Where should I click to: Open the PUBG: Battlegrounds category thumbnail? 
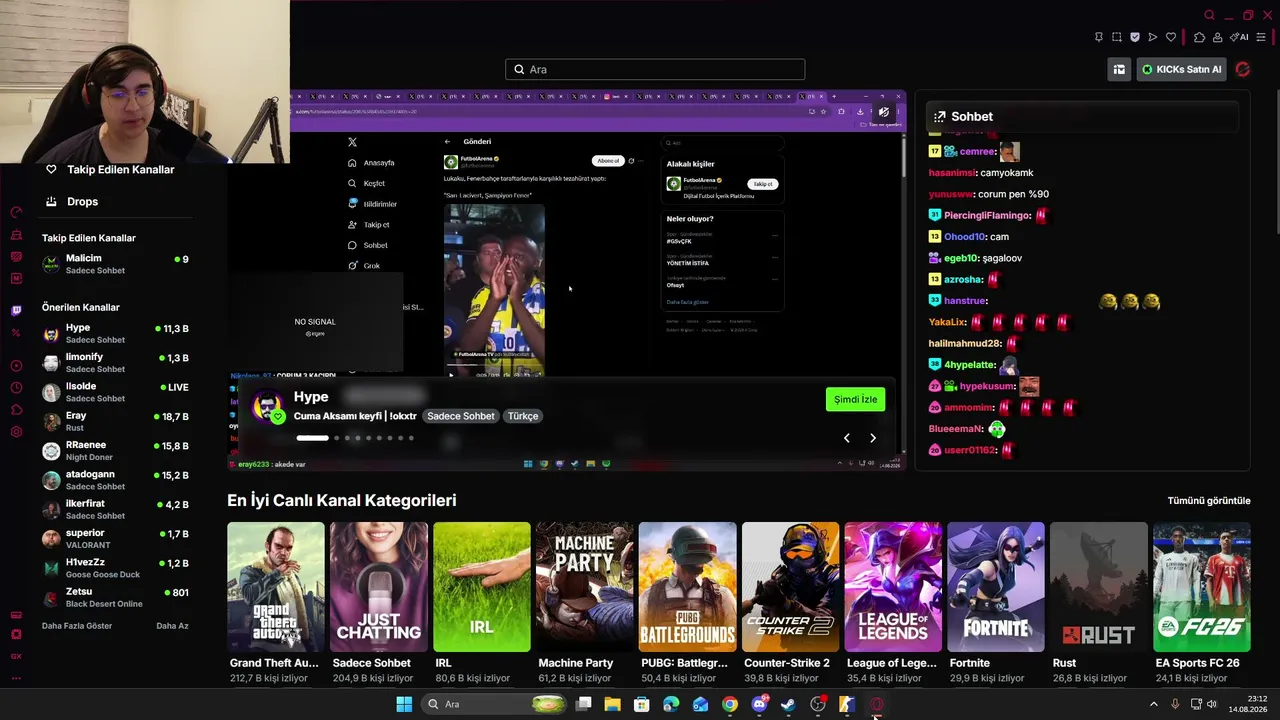[x=688, y=587]
